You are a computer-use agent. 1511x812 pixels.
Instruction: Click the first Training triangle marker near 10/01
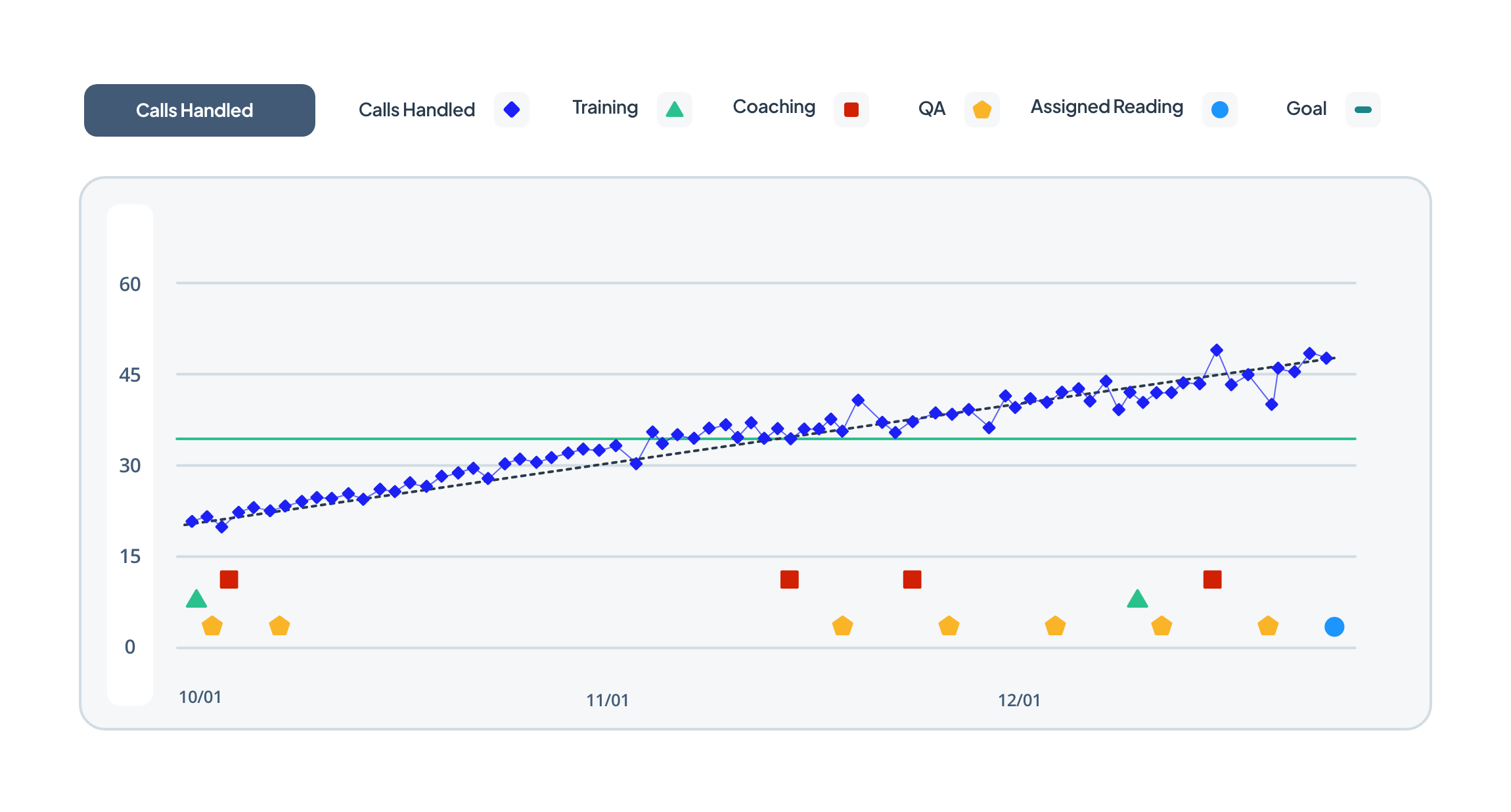point(196,599)
